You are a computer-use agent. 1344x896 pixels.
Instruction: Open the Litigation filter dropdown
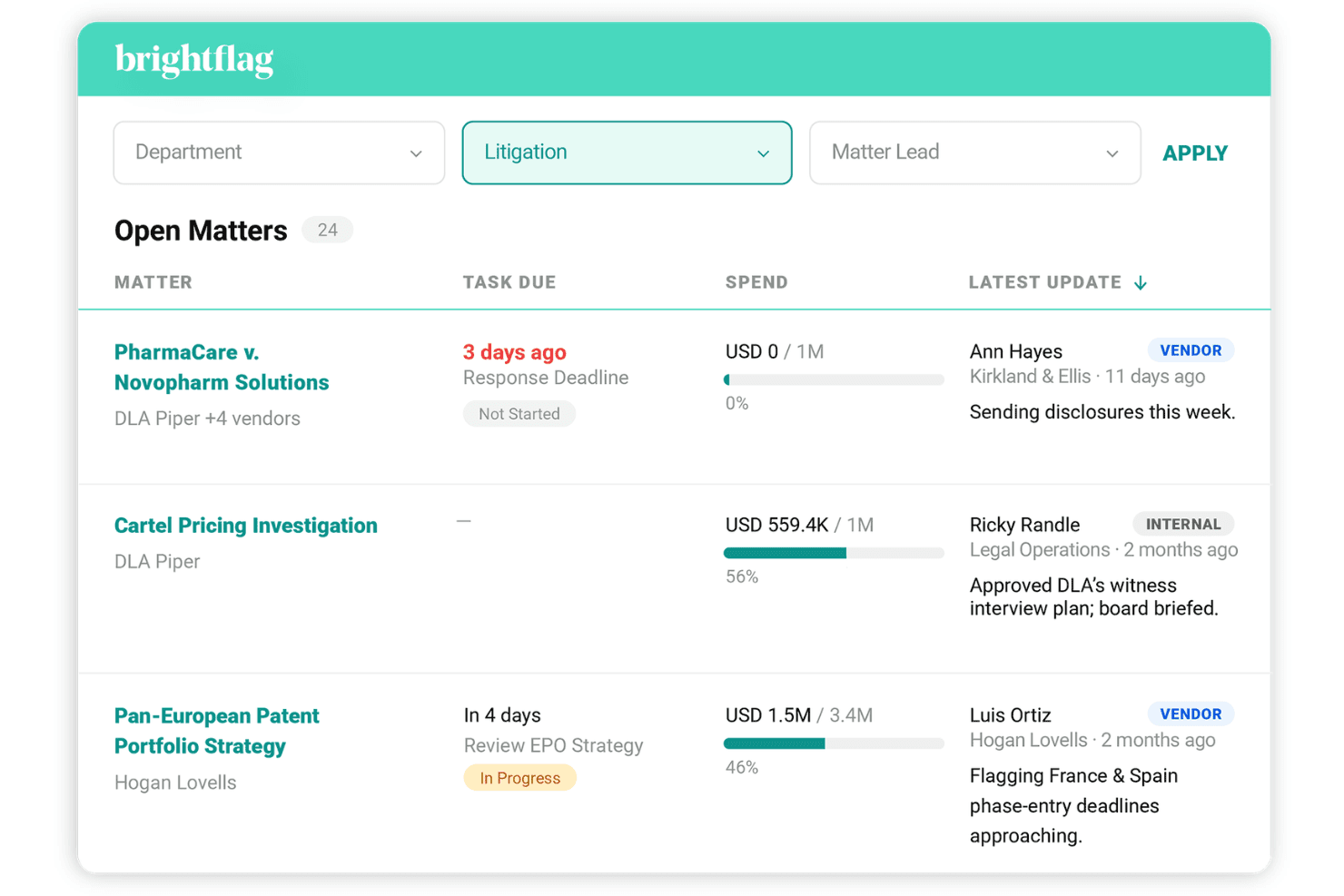[x=627, y=153]
